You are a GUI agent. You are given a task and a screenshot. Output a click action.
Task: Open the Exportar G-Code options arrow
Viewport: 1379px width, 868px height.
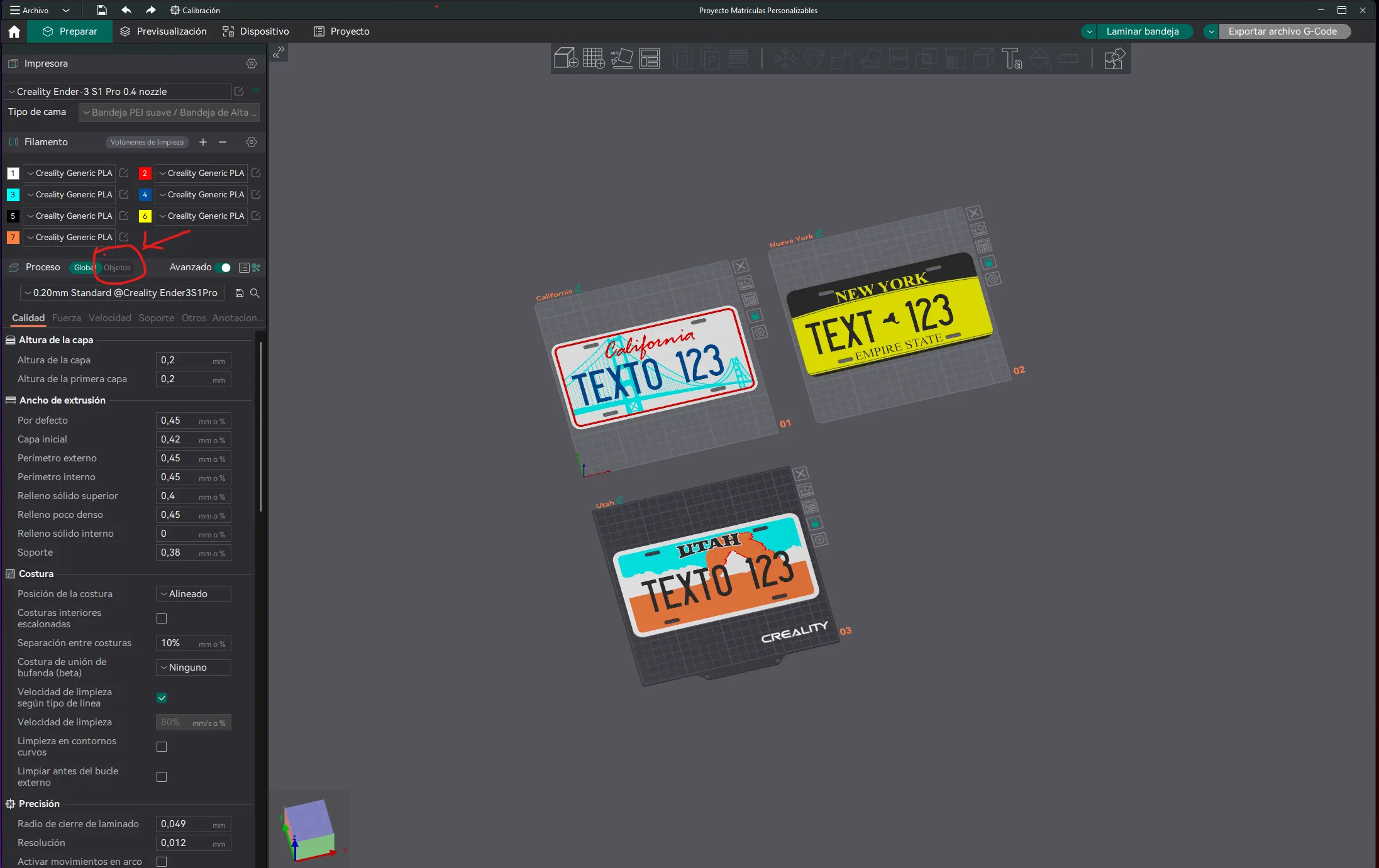click(1211, 31)
